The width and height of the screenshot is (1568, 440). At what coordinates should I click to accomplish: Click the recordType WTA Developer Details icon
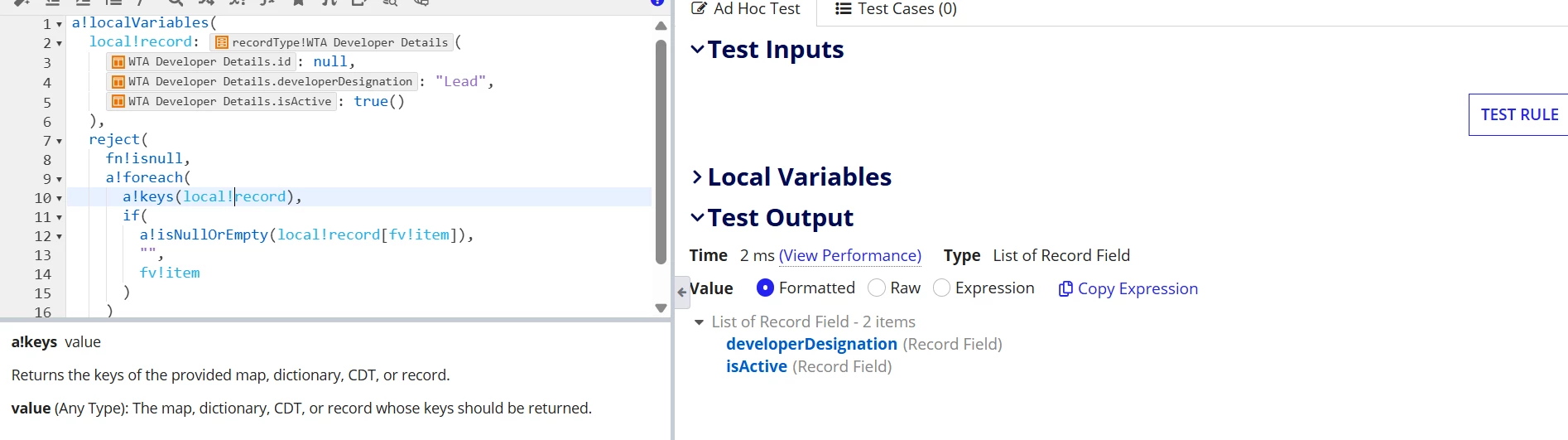pos(222,42)
